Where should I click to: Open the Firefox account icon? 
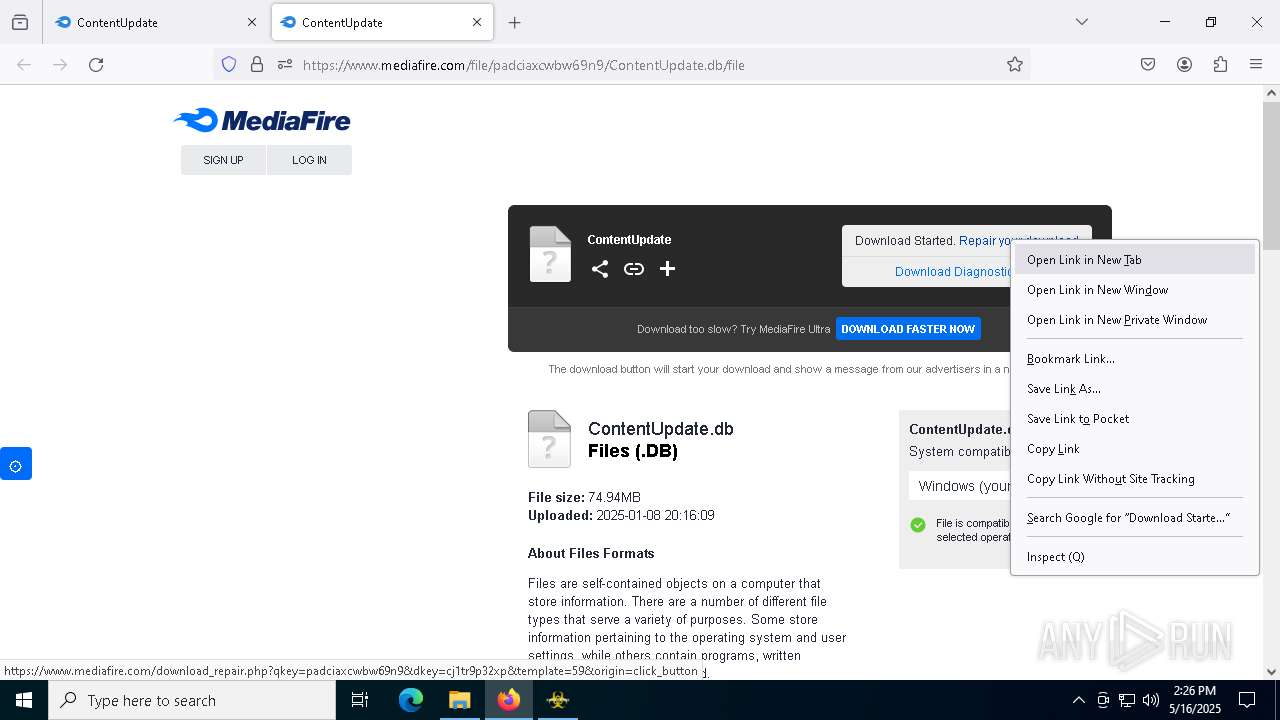point(1184,65)
